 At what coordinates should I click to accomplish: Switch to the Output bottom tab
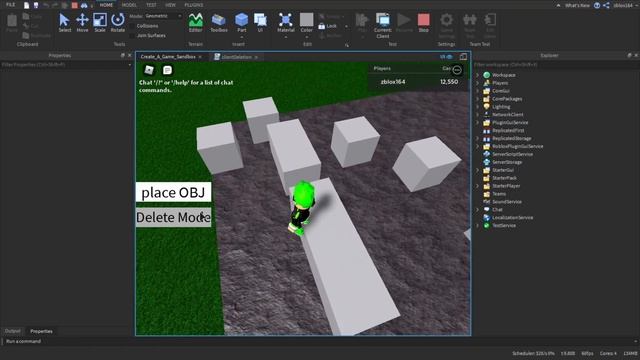(x=13, y=331)
